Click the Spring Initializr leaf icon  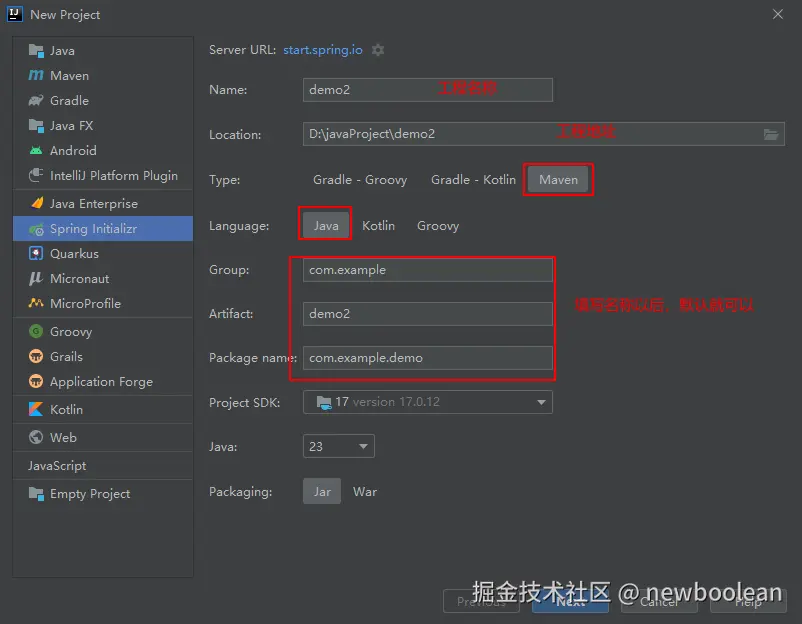coord(36,229)
